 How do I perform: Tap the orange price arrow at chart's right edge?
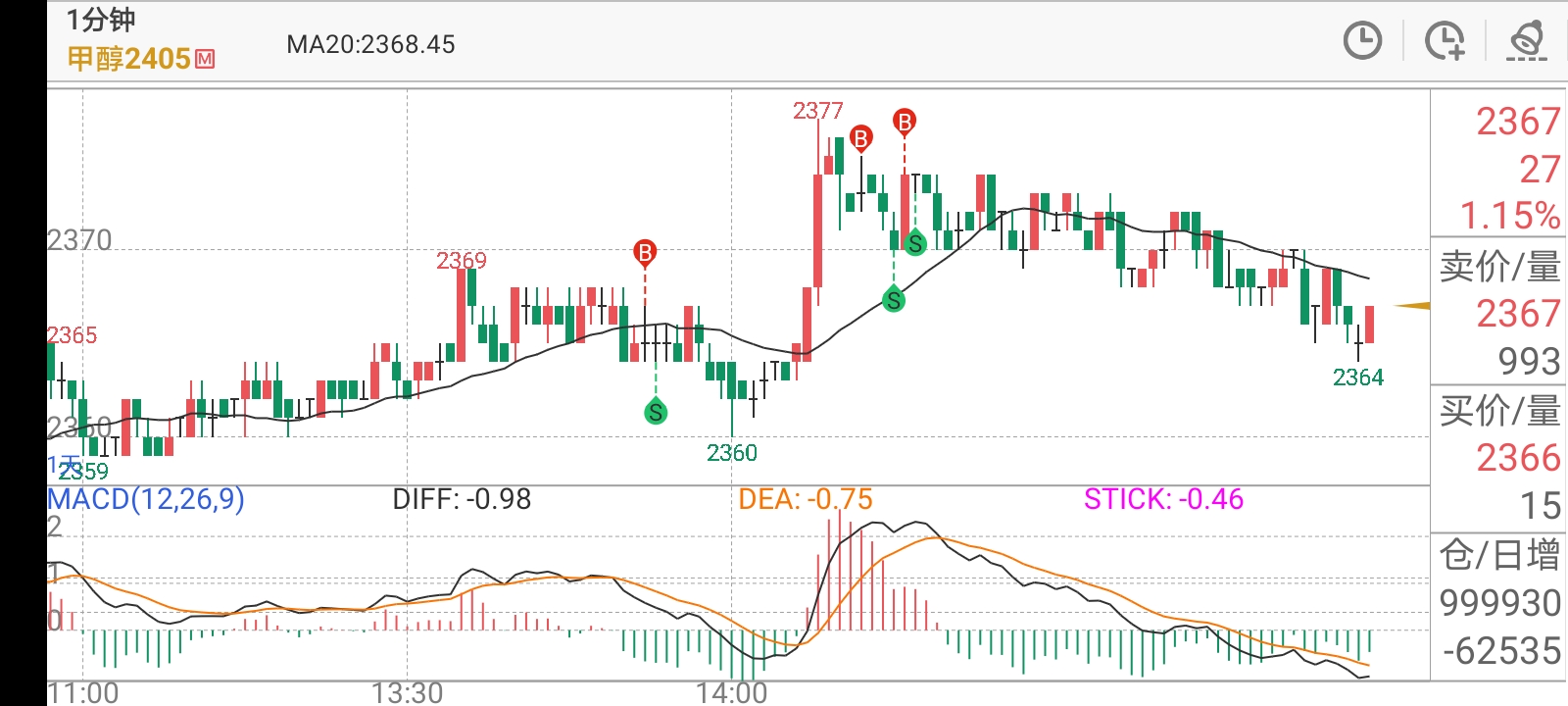[1412, 306]
